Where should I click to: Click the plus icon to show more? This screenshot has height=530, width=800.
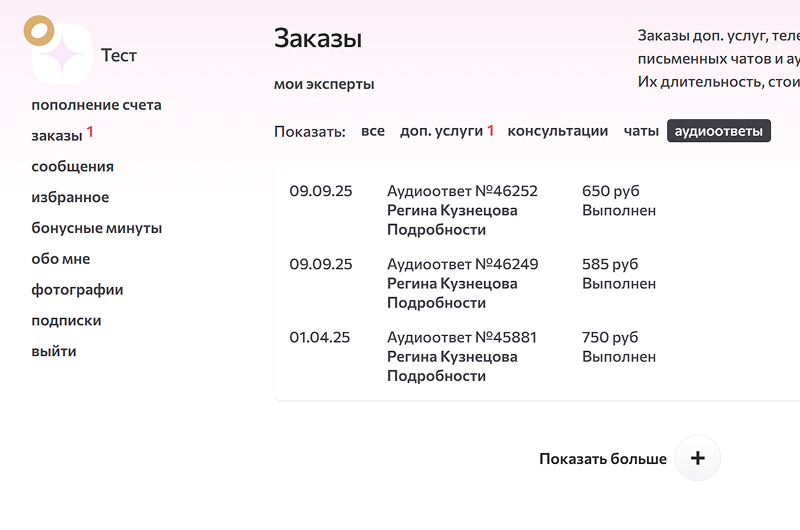click(698, 458)
